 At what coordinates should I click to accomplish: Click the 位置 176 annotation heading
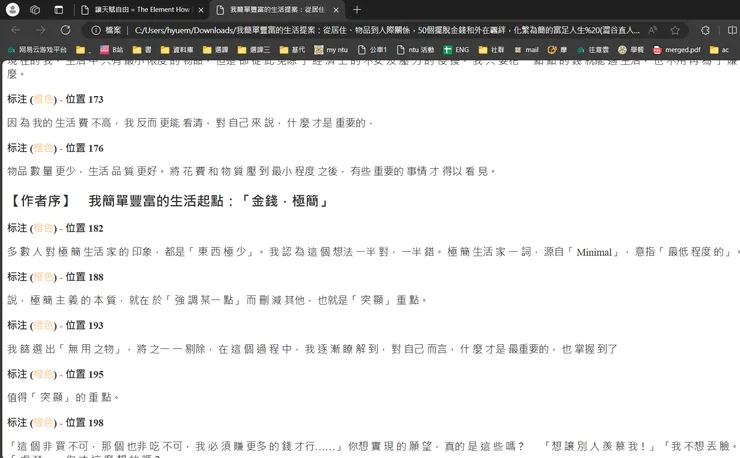pos(55,148)
